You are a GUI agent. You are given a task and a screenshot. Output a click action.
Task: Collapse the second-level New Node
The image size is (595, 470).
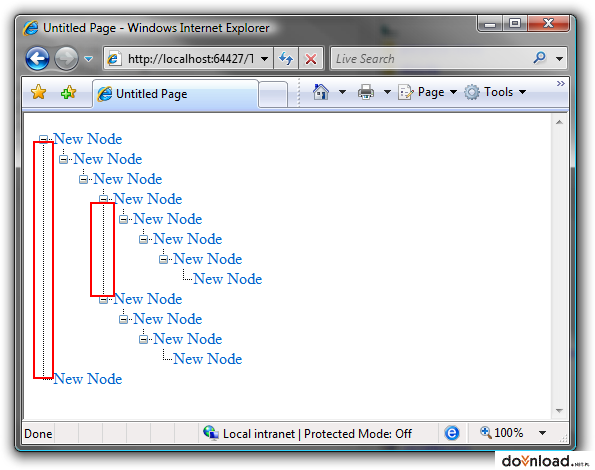click(63, 159)
